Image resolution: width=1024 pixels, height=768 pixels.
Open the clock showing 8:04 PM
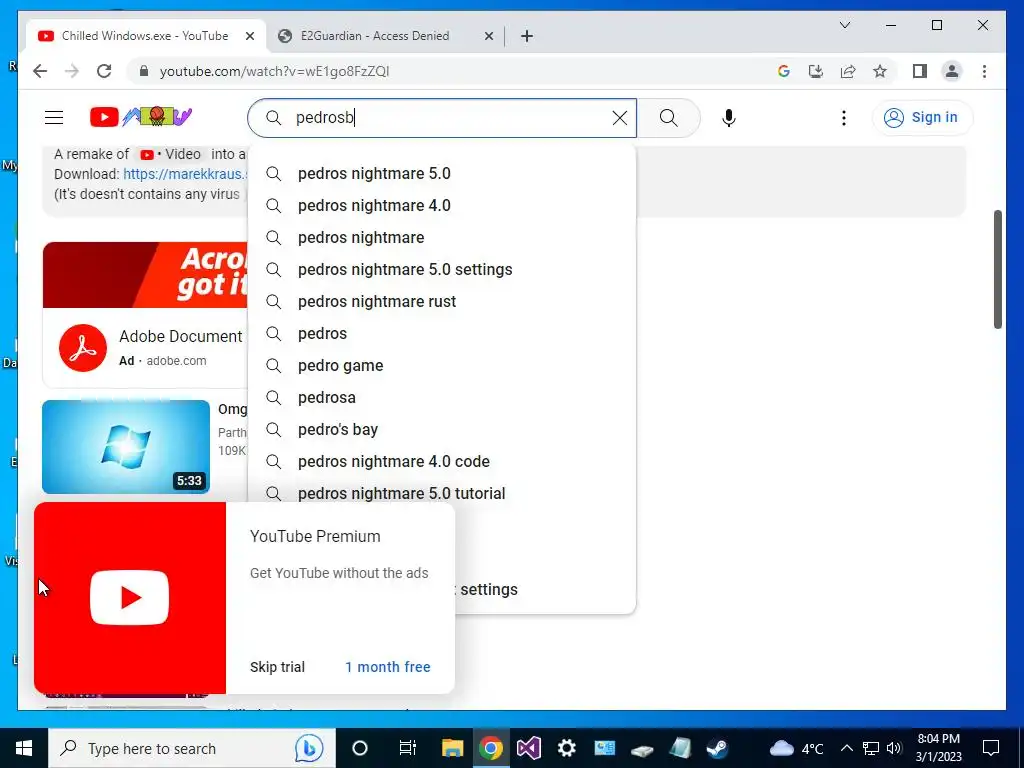coord(938,748)
